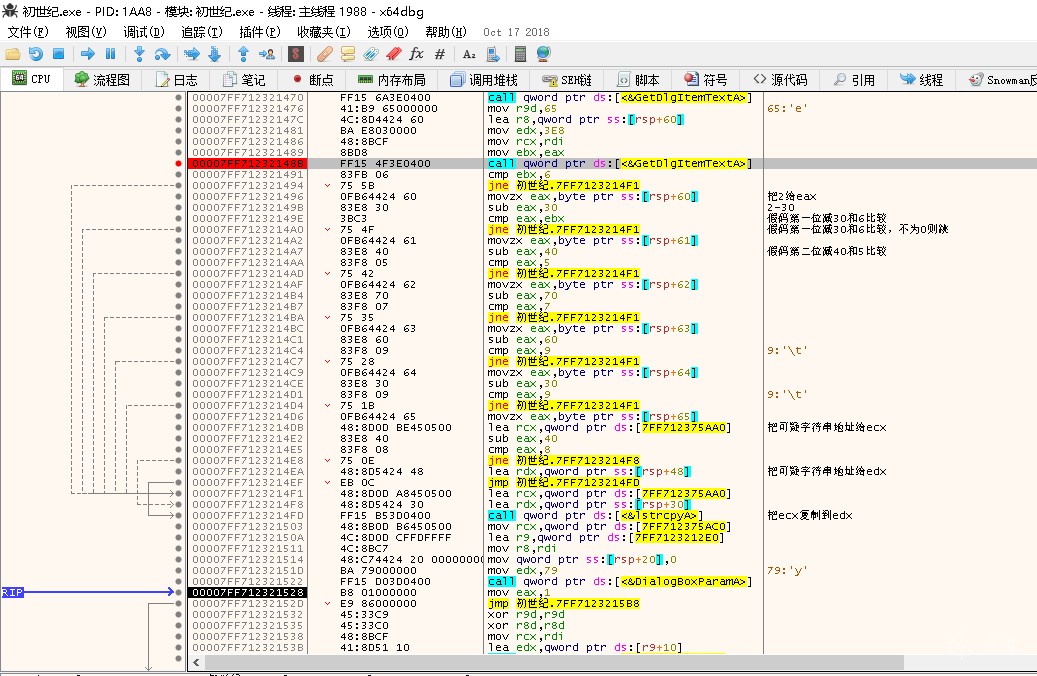Toggle breakpoint dot at address 00007FF712321528
This screenshot has height=676, width=1037.
coord(179,593)
